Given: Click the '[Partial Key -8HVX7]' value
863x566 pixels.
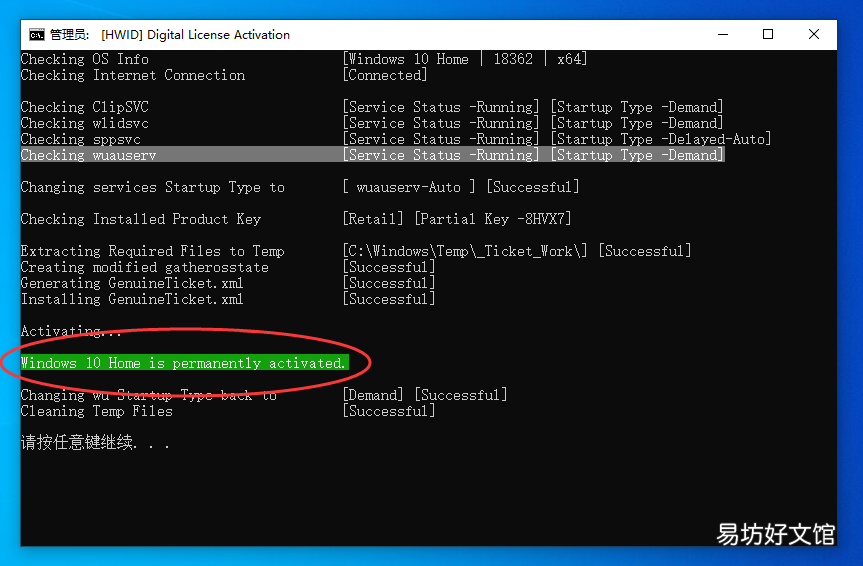Looking at the screenshot, I should 493,219.
